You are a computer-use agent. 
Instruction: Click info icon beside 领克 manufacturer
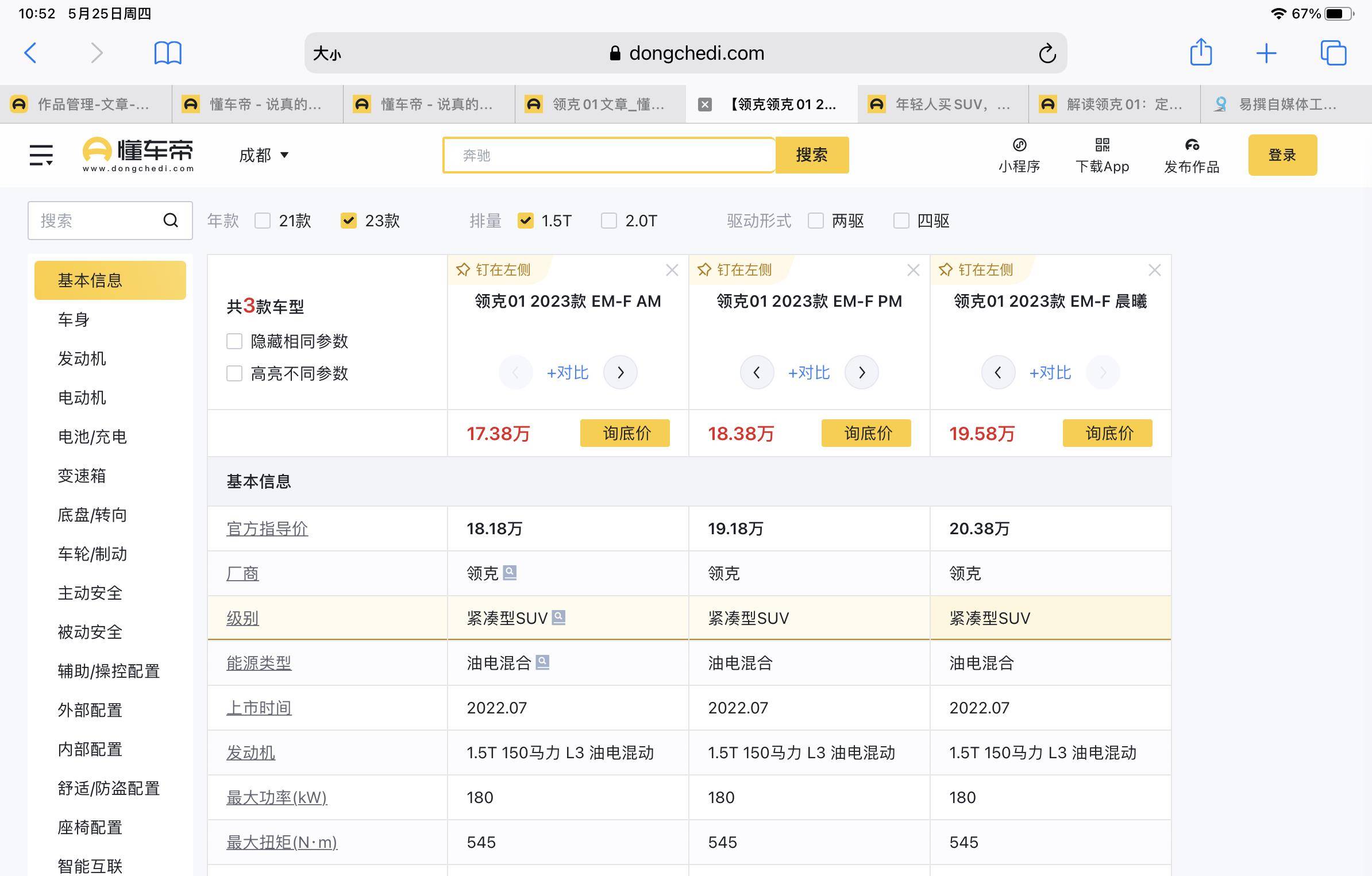(510, 573)
